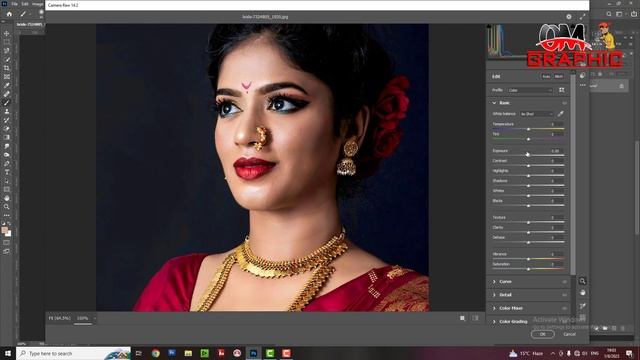The width and height of the screenshot is (640, 360).
Task: Set zoom to 100% button
Action: (x=82, y=318)
